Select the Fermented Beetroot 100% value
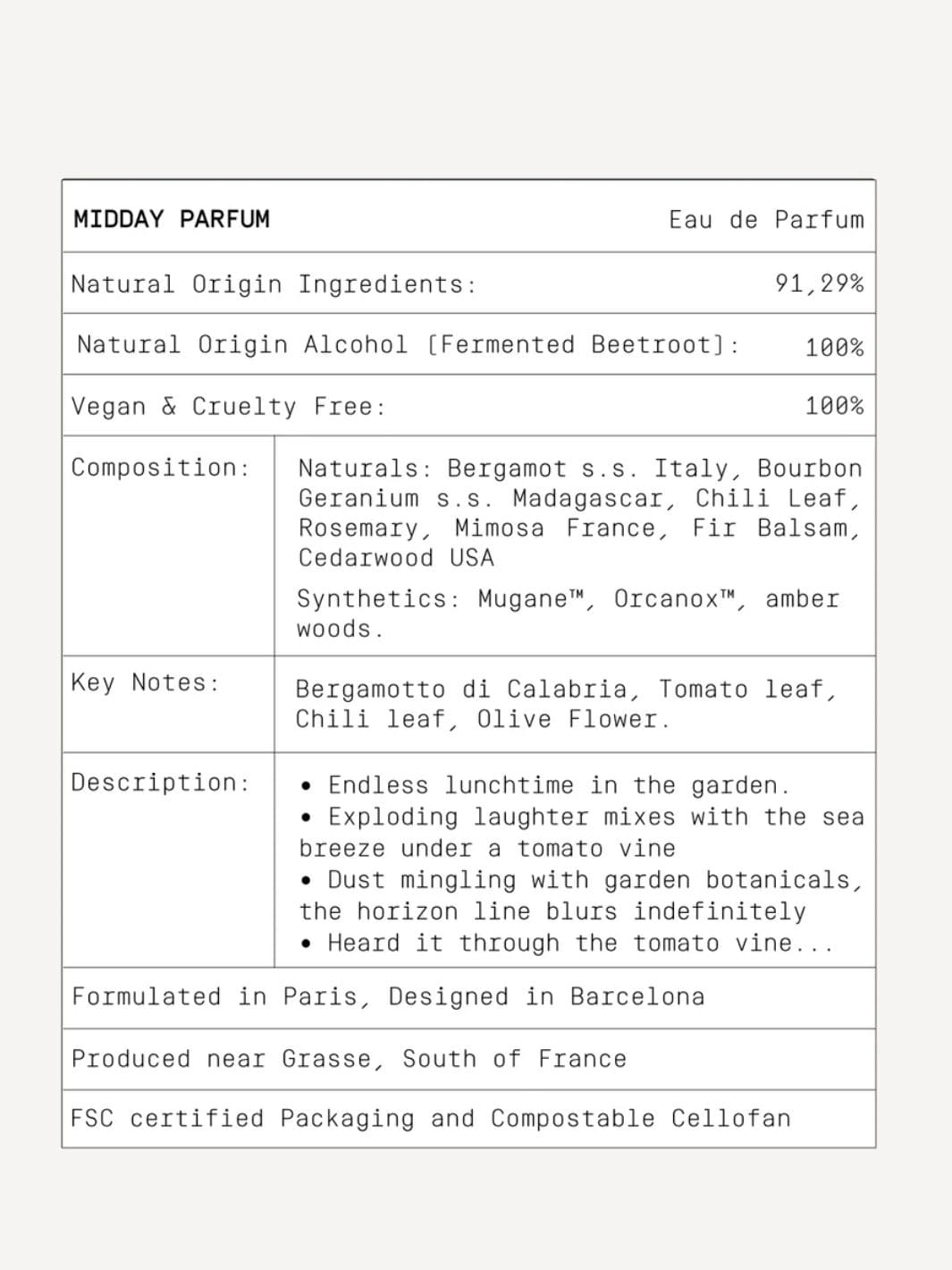Screen dimensions: 952x1270 834,347
